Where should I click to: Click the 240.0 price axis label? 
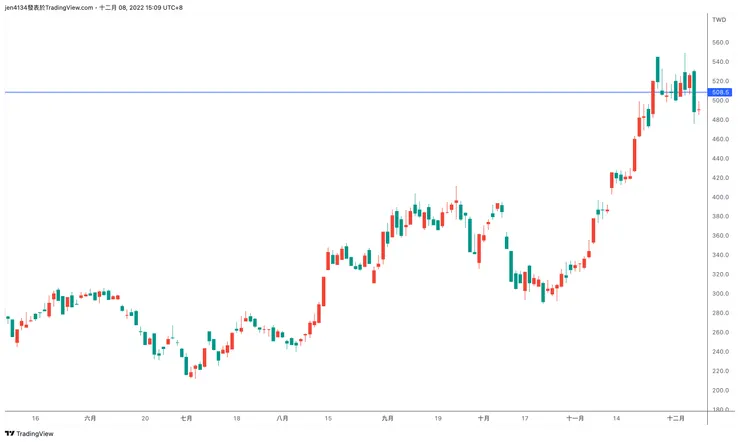click(x=721, y=351)
